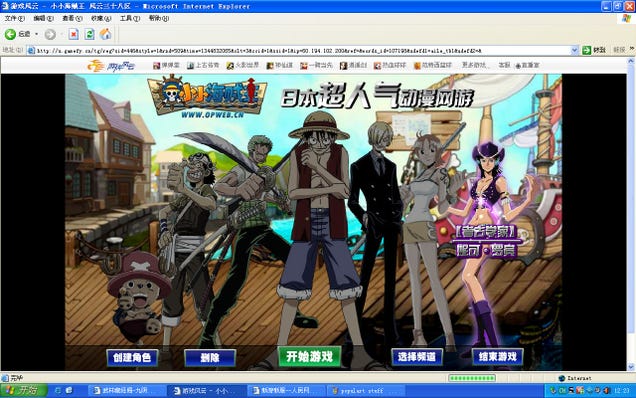Open the Back button history dropdown arrow
This screenshot has height=398, width=636.
(37, 34)
